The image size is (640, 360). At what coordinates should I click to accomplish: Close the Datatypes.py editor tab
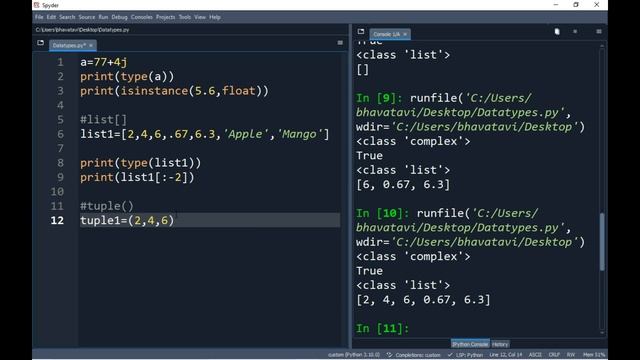pyautogui.click(x=91, y=45)
